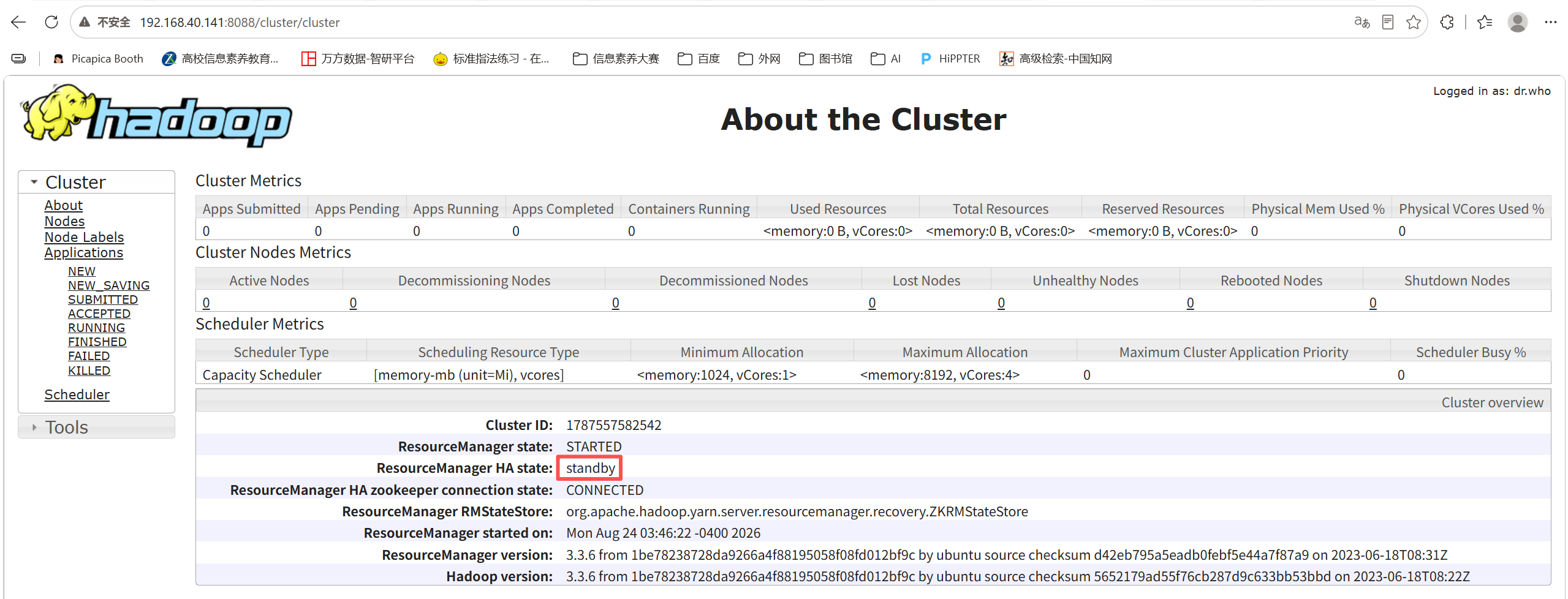1568x599 pixels.
Task: Click the Decommissioned Nodes count link
Action: tap(615, 303)
